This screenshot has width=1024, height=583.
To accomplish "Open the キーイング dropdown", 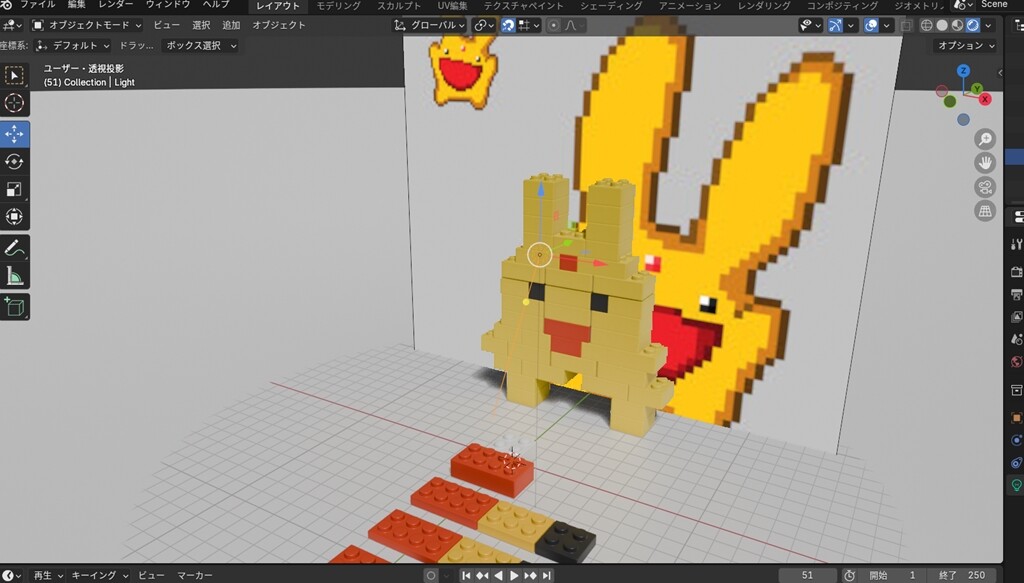I will pos(99,575).
